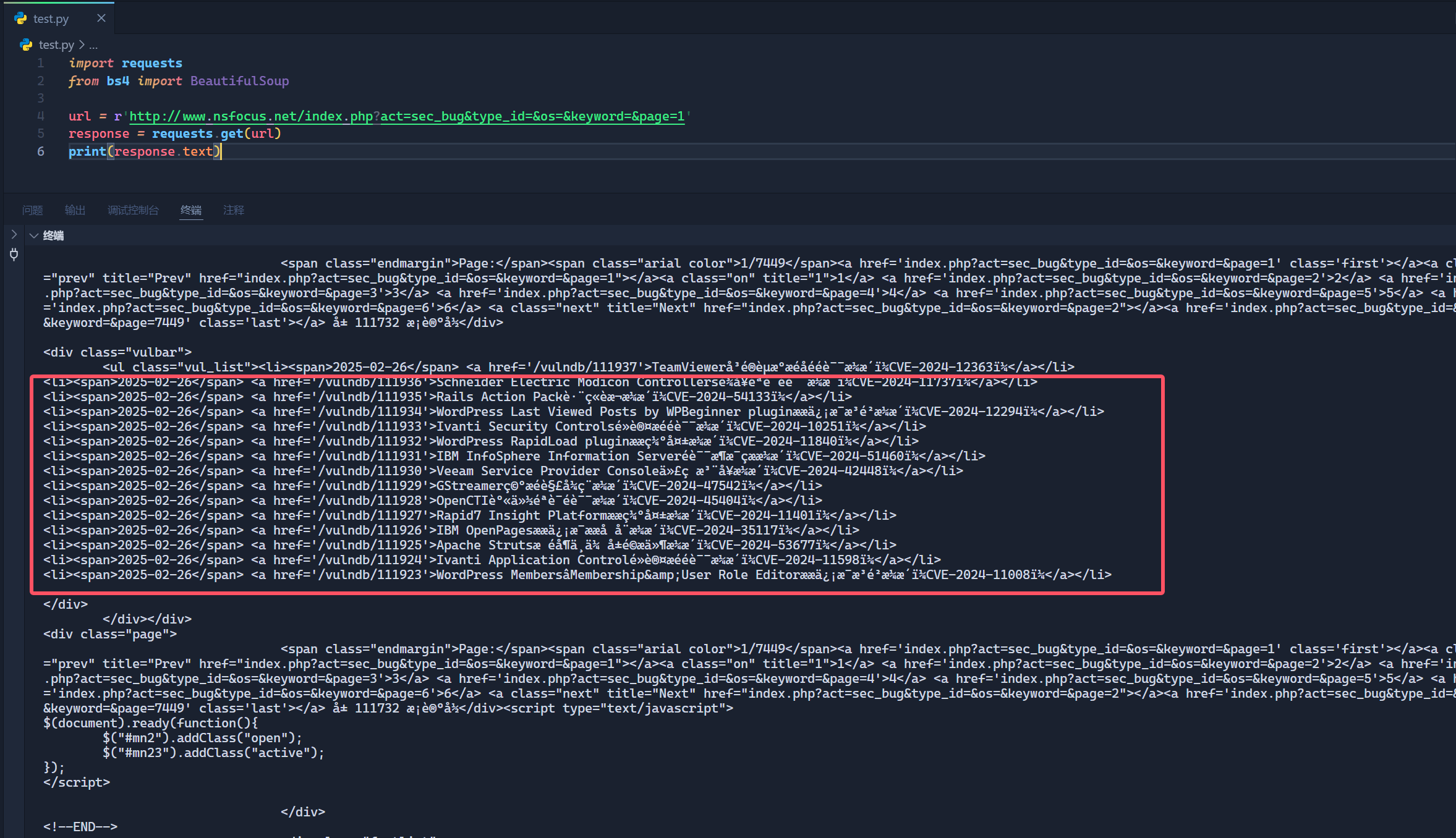The width and height of the screenshot is (1456, 838).
Task: Collapse the 终端 section with its down chevron
Action: point(34,235)
